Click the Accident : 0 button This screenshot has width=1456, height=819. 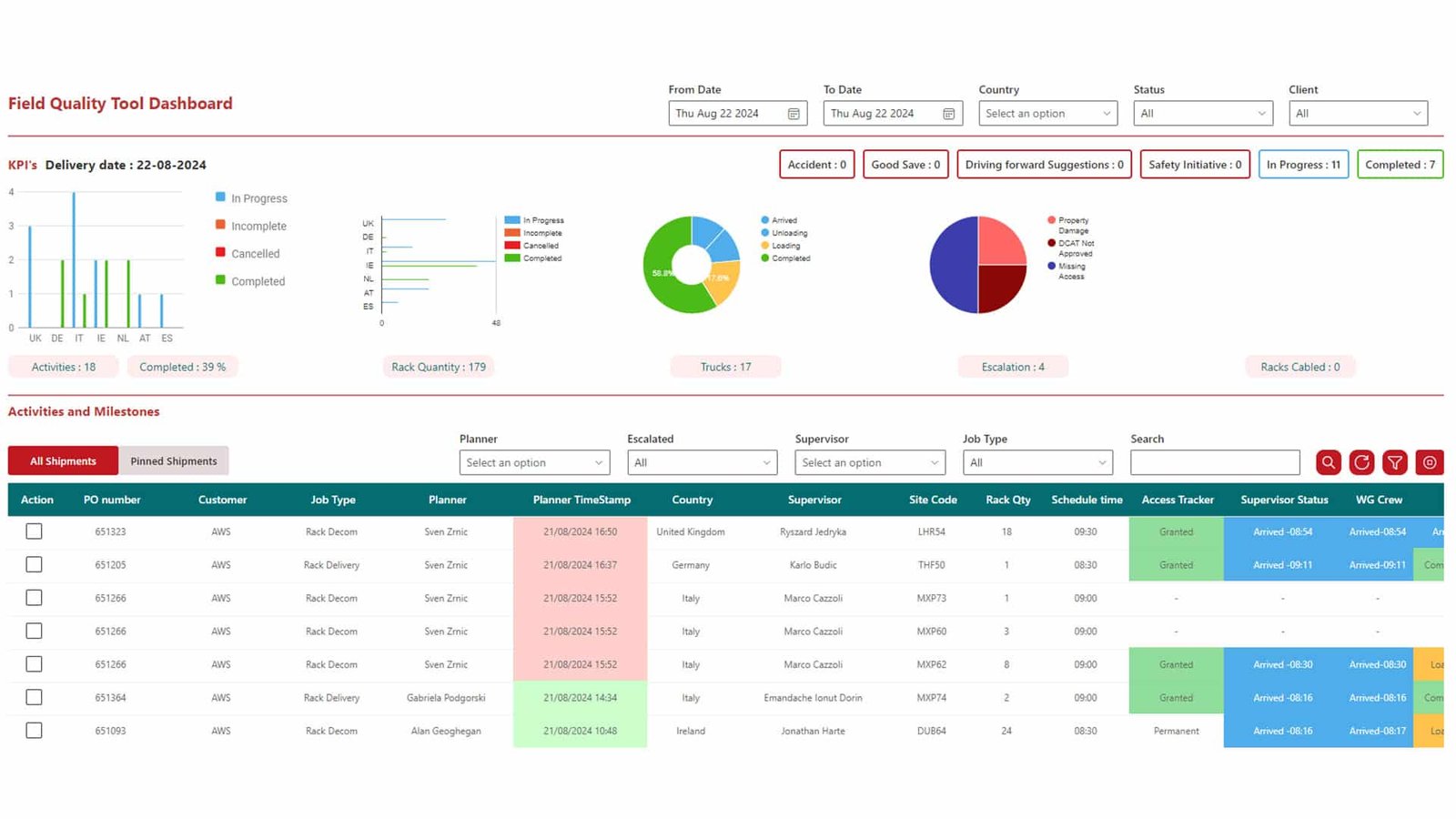817,165
